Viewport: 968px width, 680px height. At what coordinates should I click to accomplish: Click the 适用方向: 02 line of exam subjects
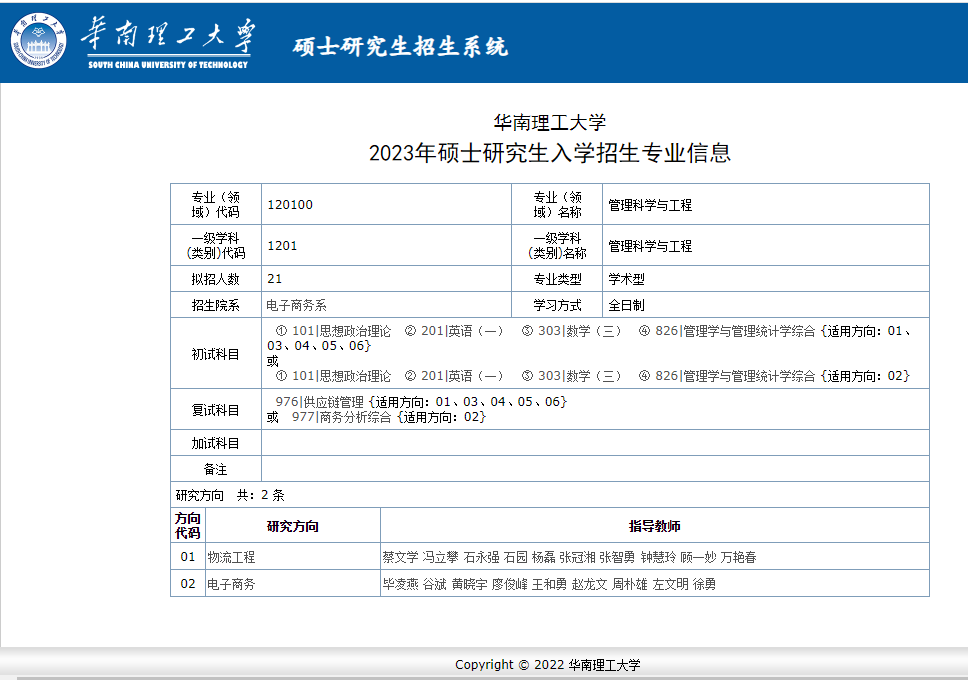click(592, 376)
